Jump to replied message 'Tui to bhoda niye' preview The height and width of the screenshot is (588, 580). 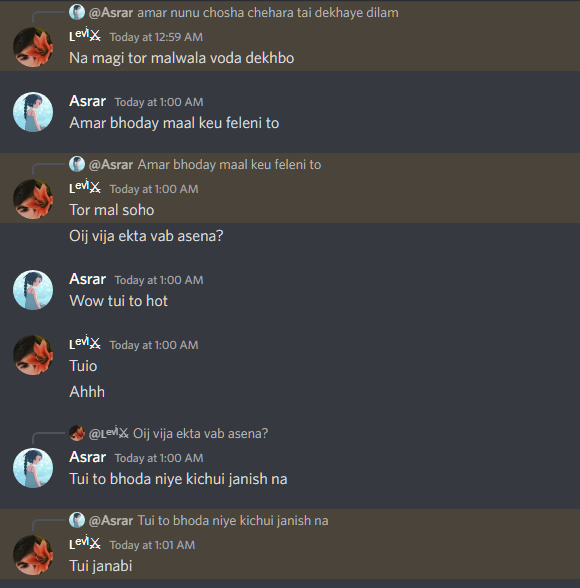[233, 520]
